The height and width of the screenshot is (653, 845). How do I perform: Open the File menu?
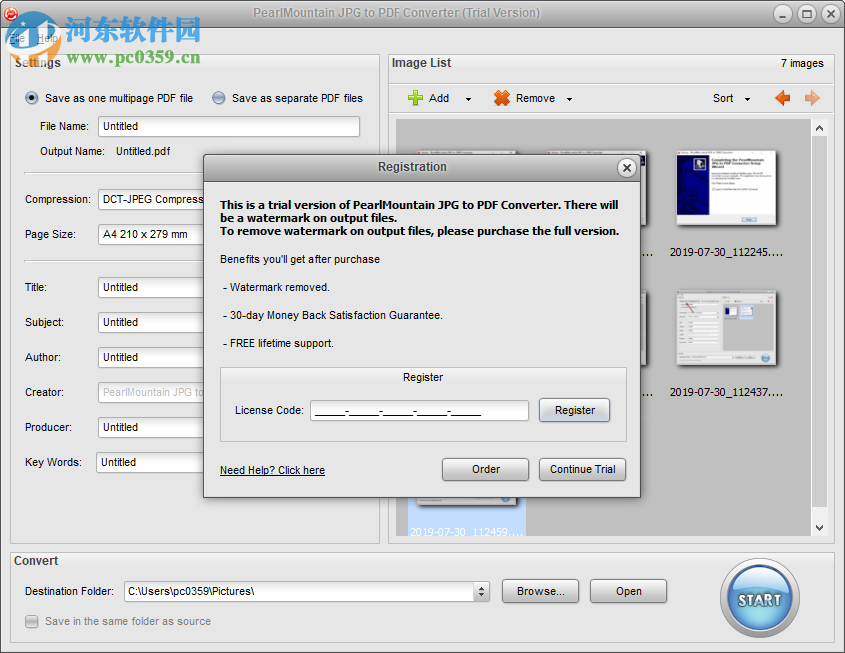pyautogui.click(x=15, y=38)
